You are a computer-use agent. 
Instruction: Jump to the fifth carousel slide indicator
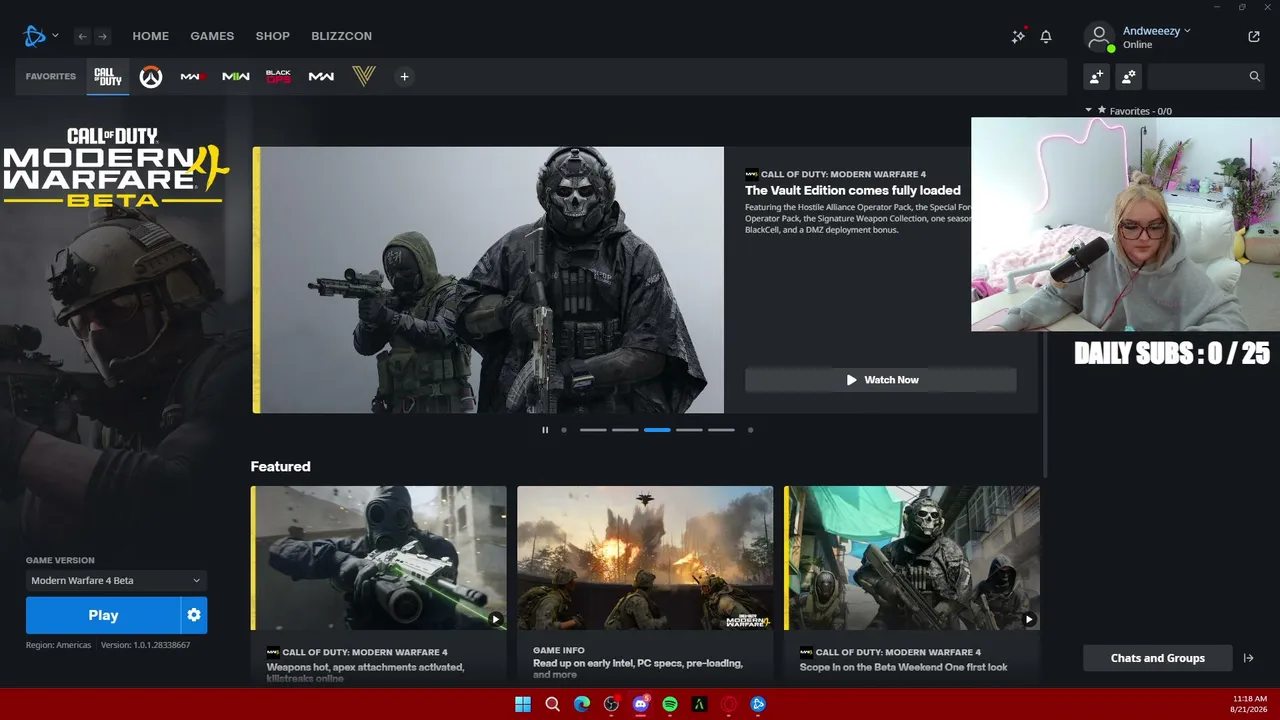point(721,430)
